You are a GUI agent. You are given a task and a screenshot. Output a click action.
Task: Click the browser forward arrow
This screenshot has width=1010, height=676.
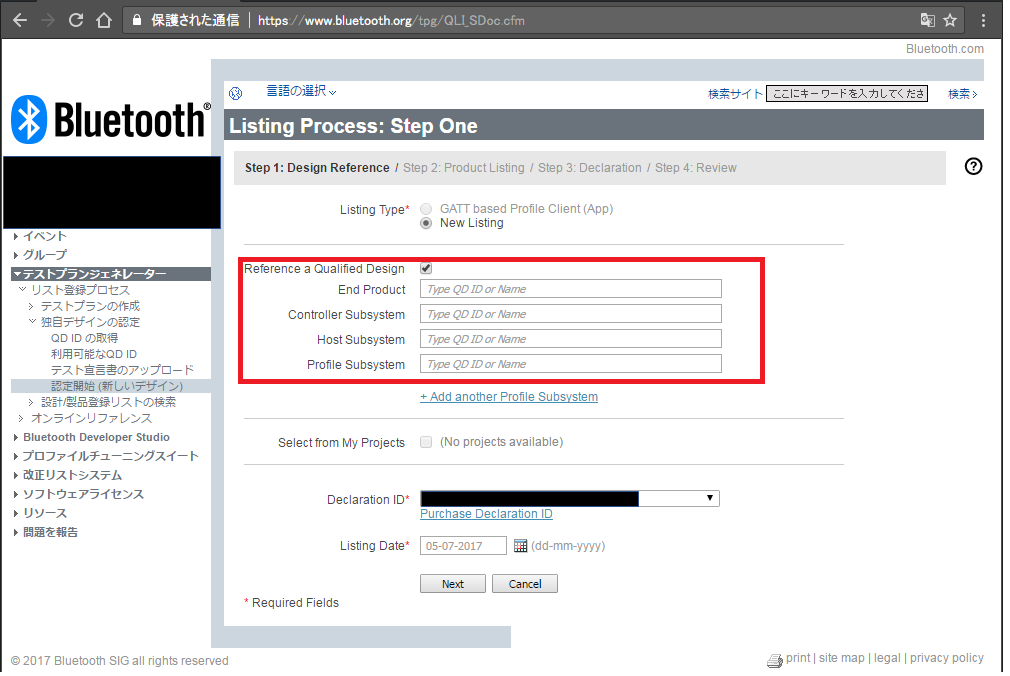48,21
